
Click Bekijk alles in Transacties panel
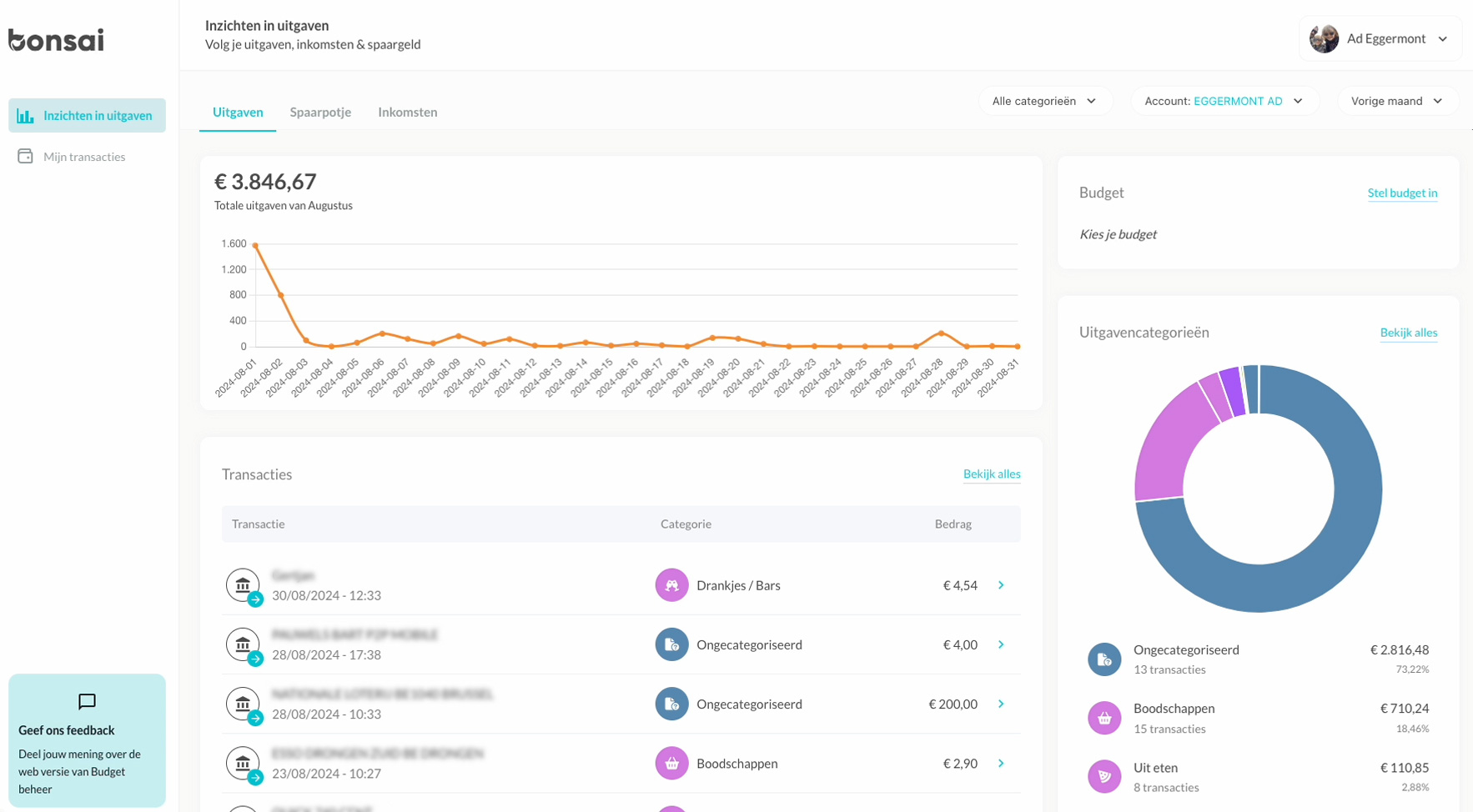click(992, 474)
